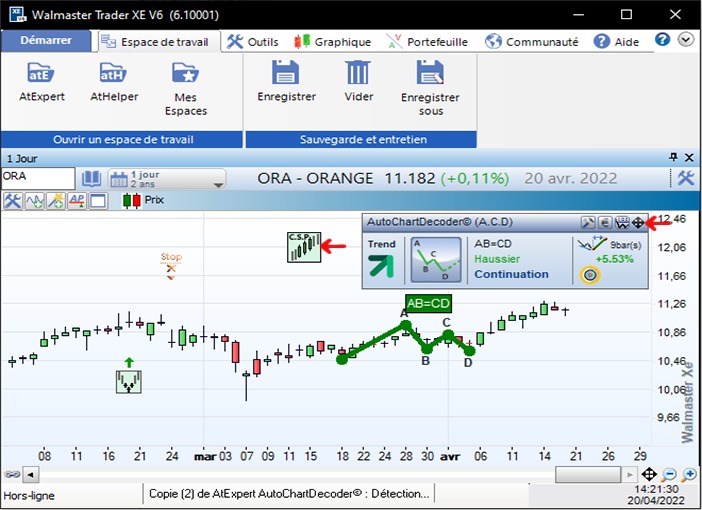Click the green bottom pattern signal box

(x=129, y=381)
